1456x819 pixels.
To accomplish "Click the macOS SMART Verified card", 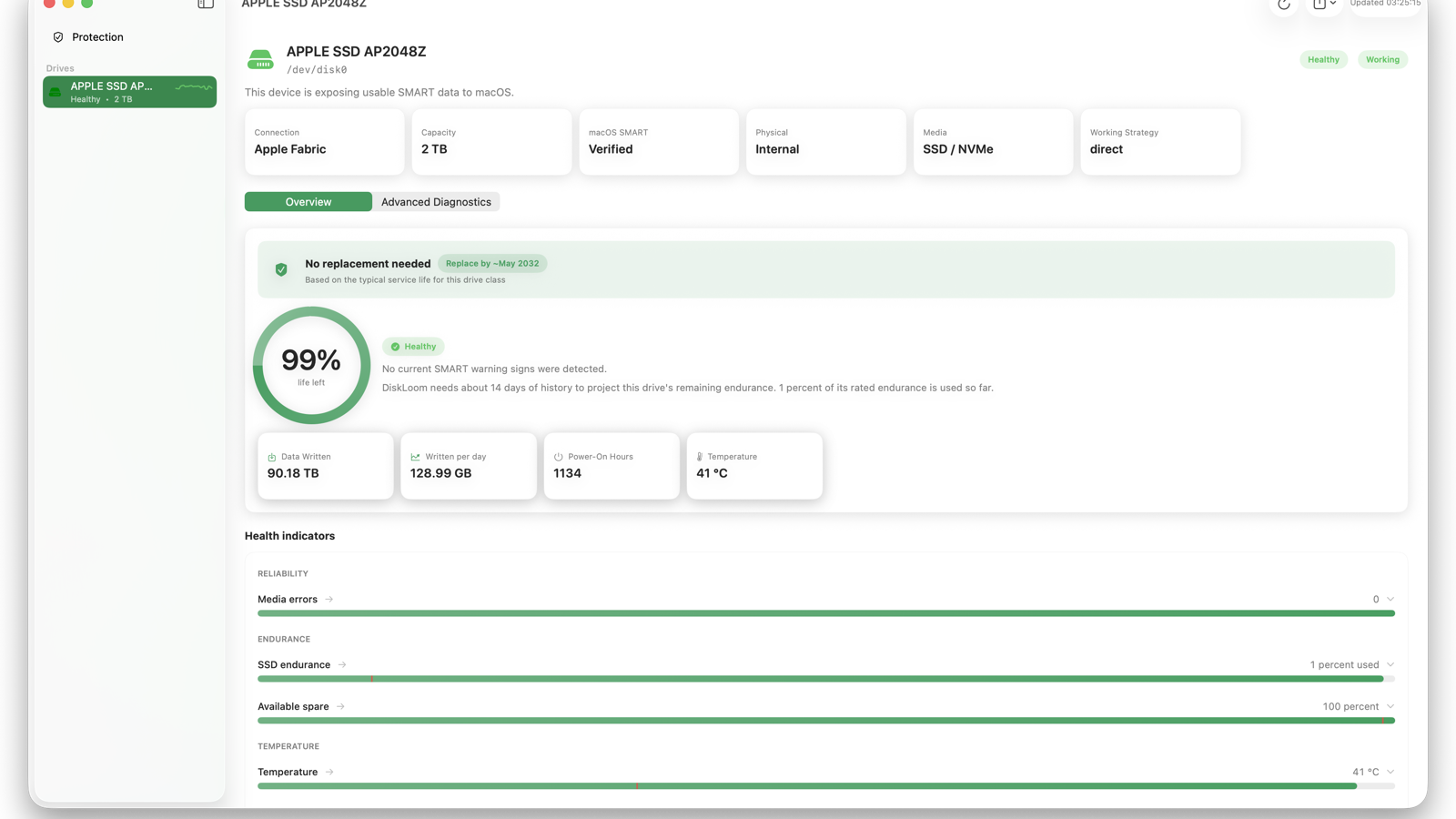I will click(659, 142).
